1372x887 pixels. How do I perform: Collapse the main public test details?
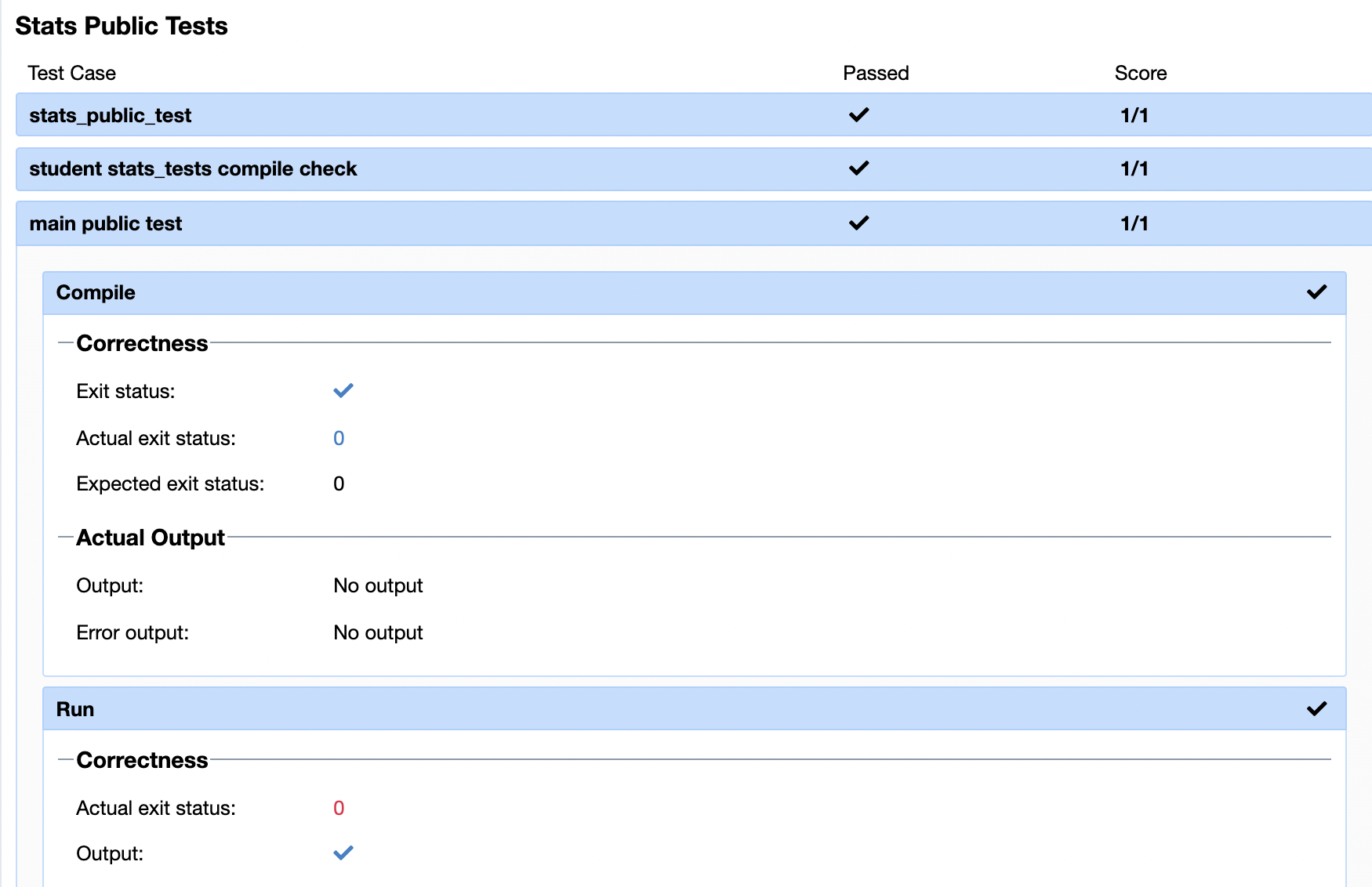click(x=105, y=223)
